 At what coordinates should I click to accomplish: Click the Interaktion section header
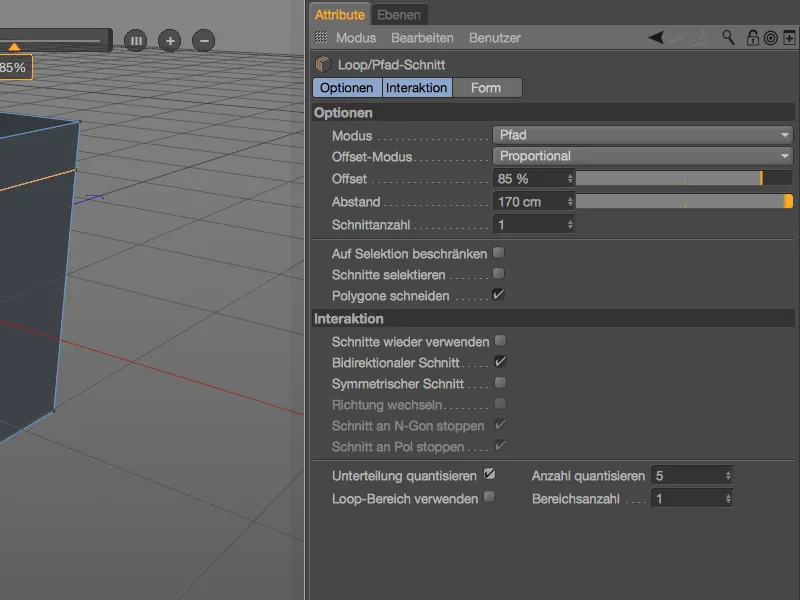click(554, 318)
